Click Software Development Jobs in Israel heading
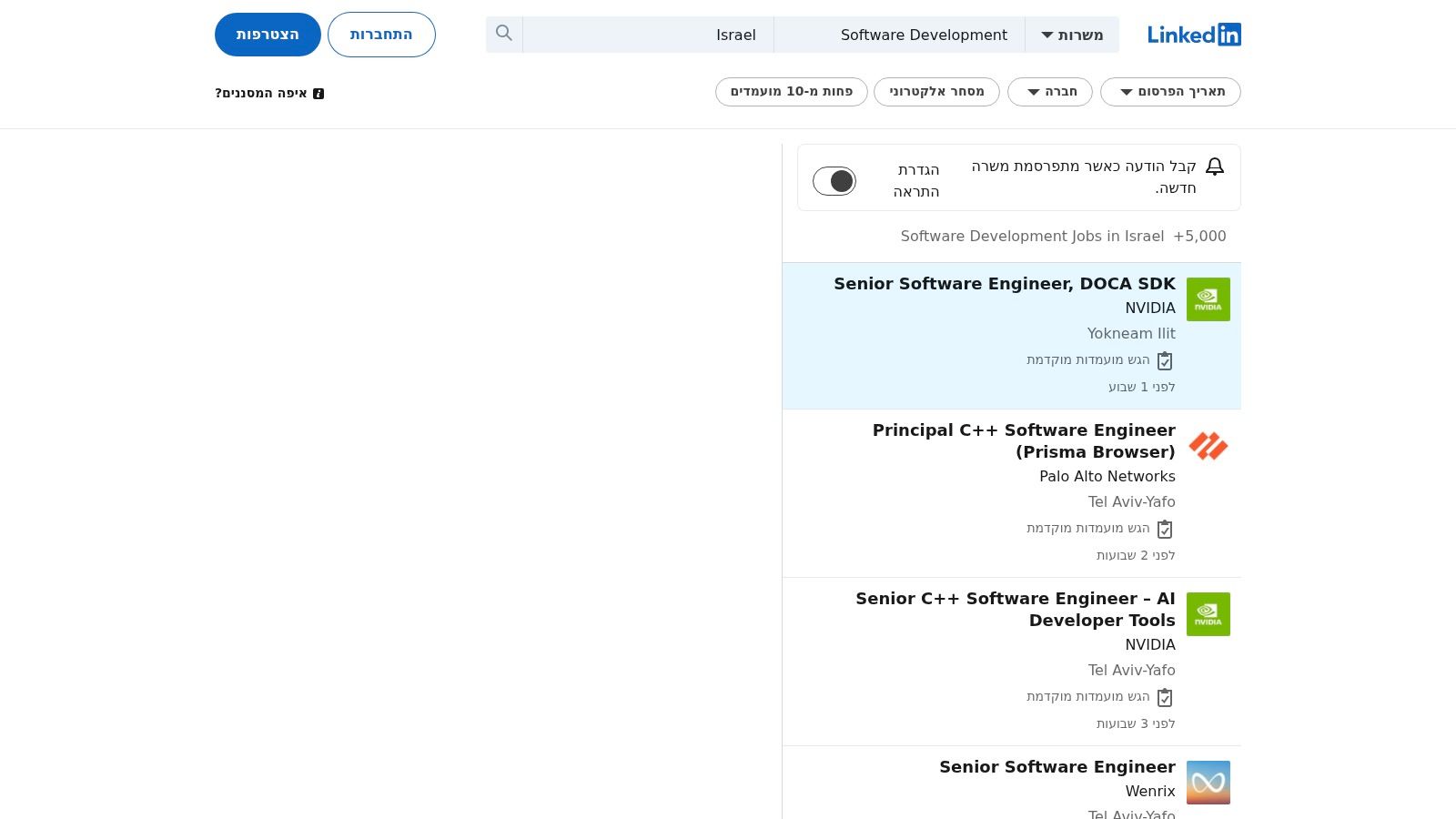Image resolution: width=1456 pixels, height=819 pixels. [x=1032, y=236]
